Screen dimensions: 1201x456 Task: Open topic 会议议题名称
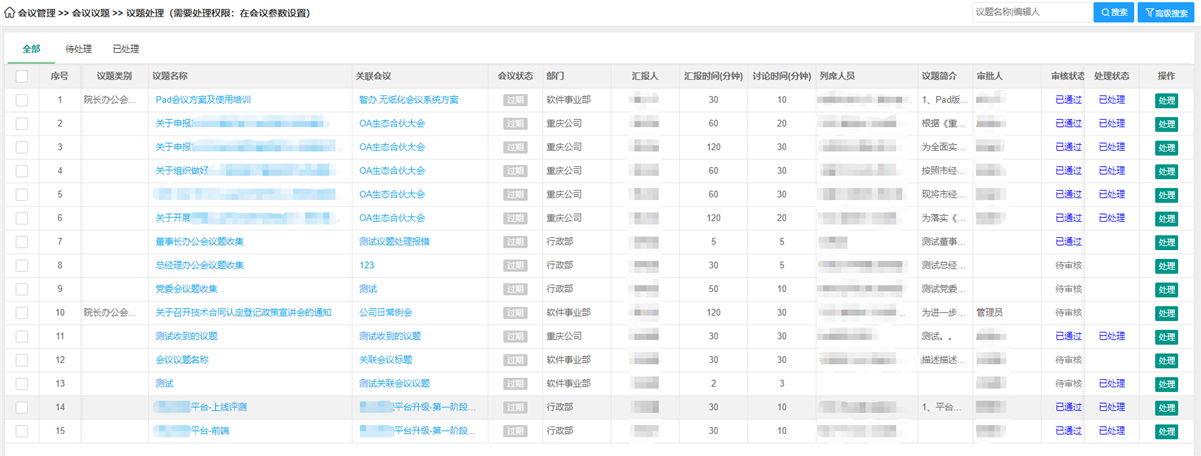[182, 360]
